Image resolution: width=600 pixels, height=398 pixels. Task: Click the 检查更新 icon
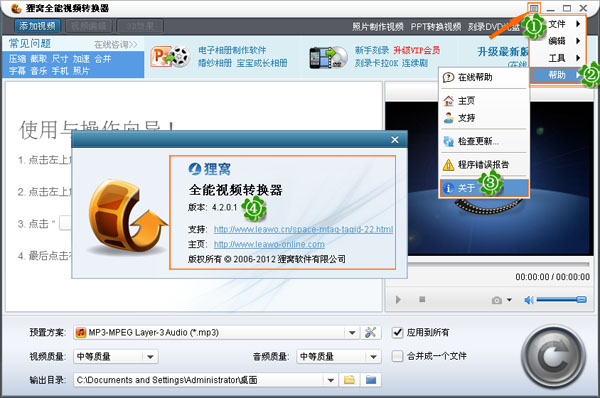tap(448, 141)
